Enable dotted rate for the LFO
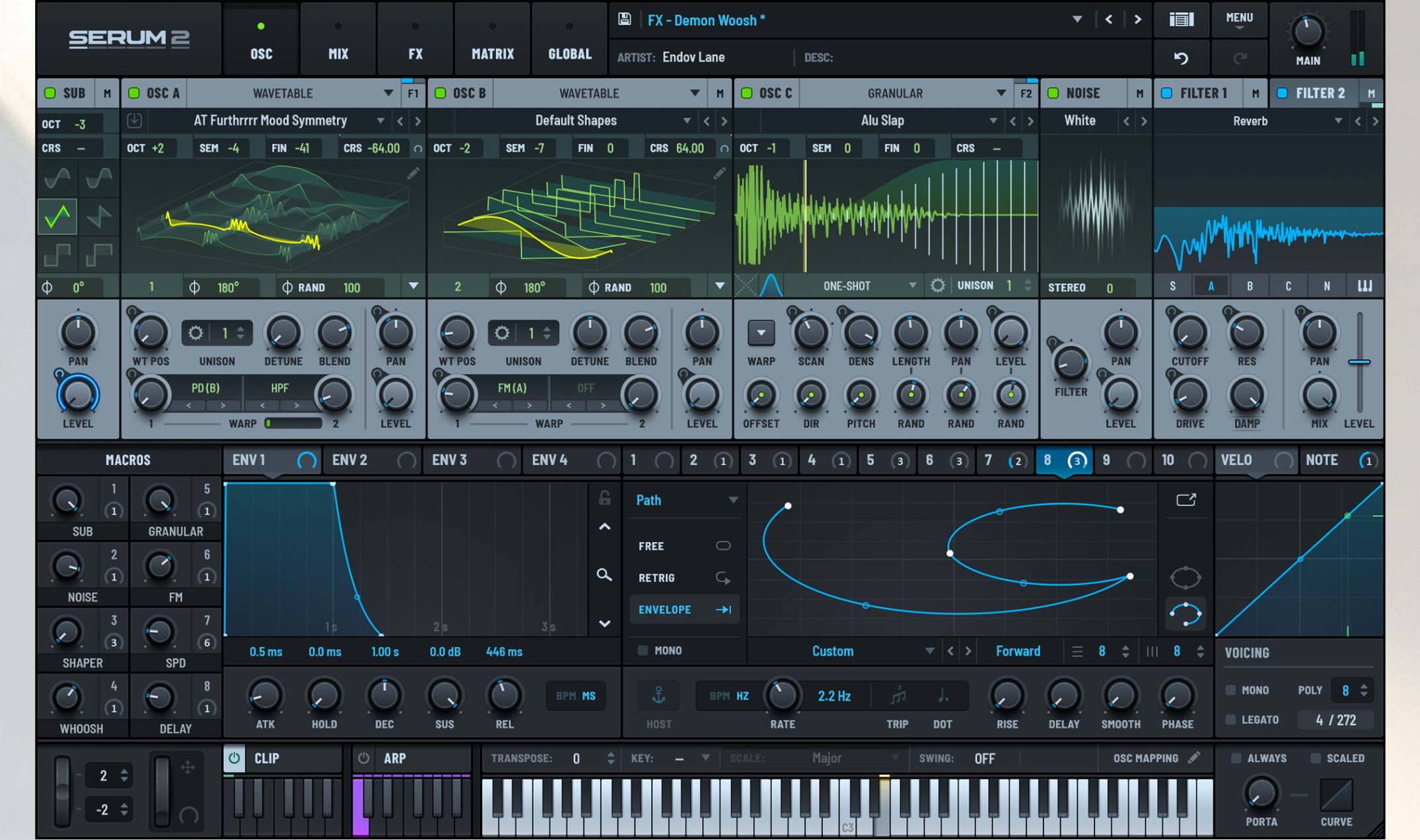 (942, 695)
